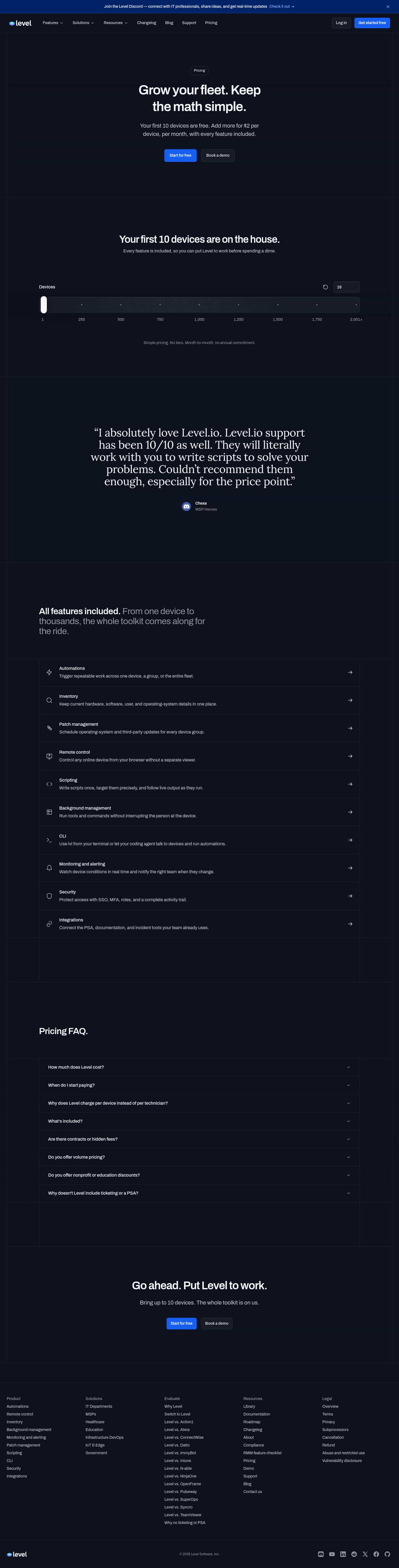Expand the Solutions menu in the navbar
Screen dimensions: 399x1568
83,22
